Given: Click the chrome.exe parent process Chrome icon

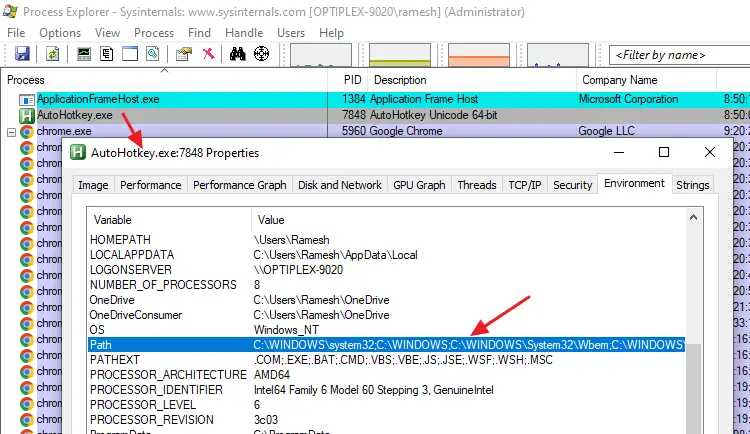Looking at the screenshot, I should tap(26, 131).
